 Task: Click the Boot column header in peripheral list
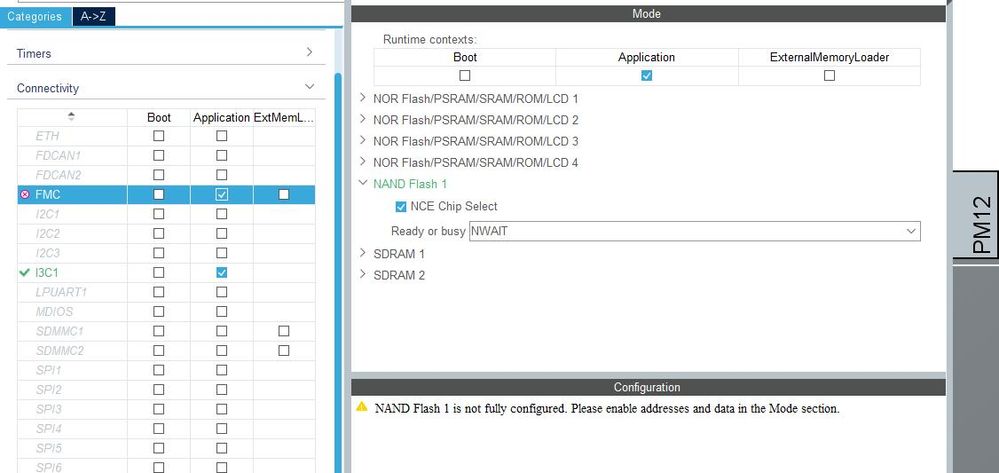point(159,117)
